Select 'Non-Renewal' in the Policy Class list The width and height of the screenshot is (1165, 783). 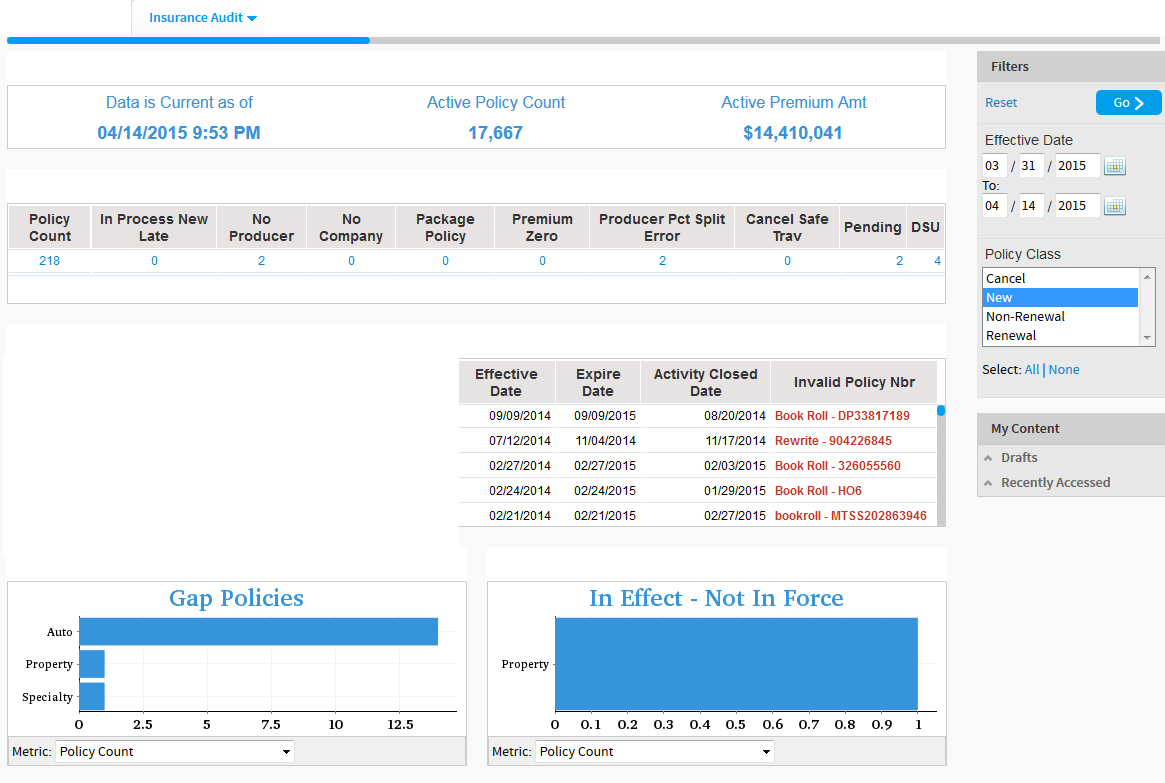click(x=1025, y=317)
